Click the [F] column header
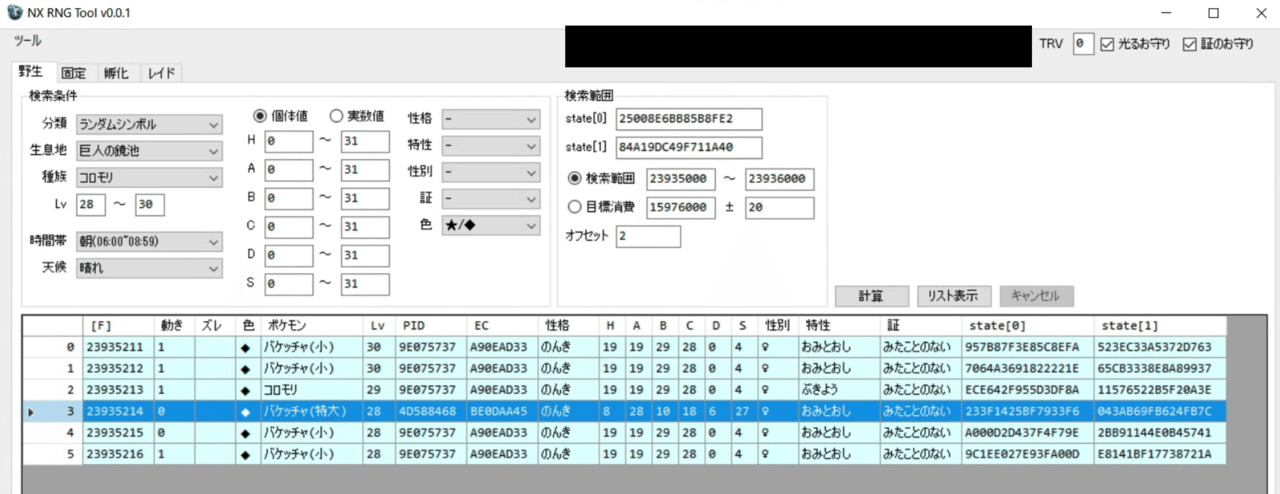1280x494 pixels. pyautogui.click(x=117, y=326)
